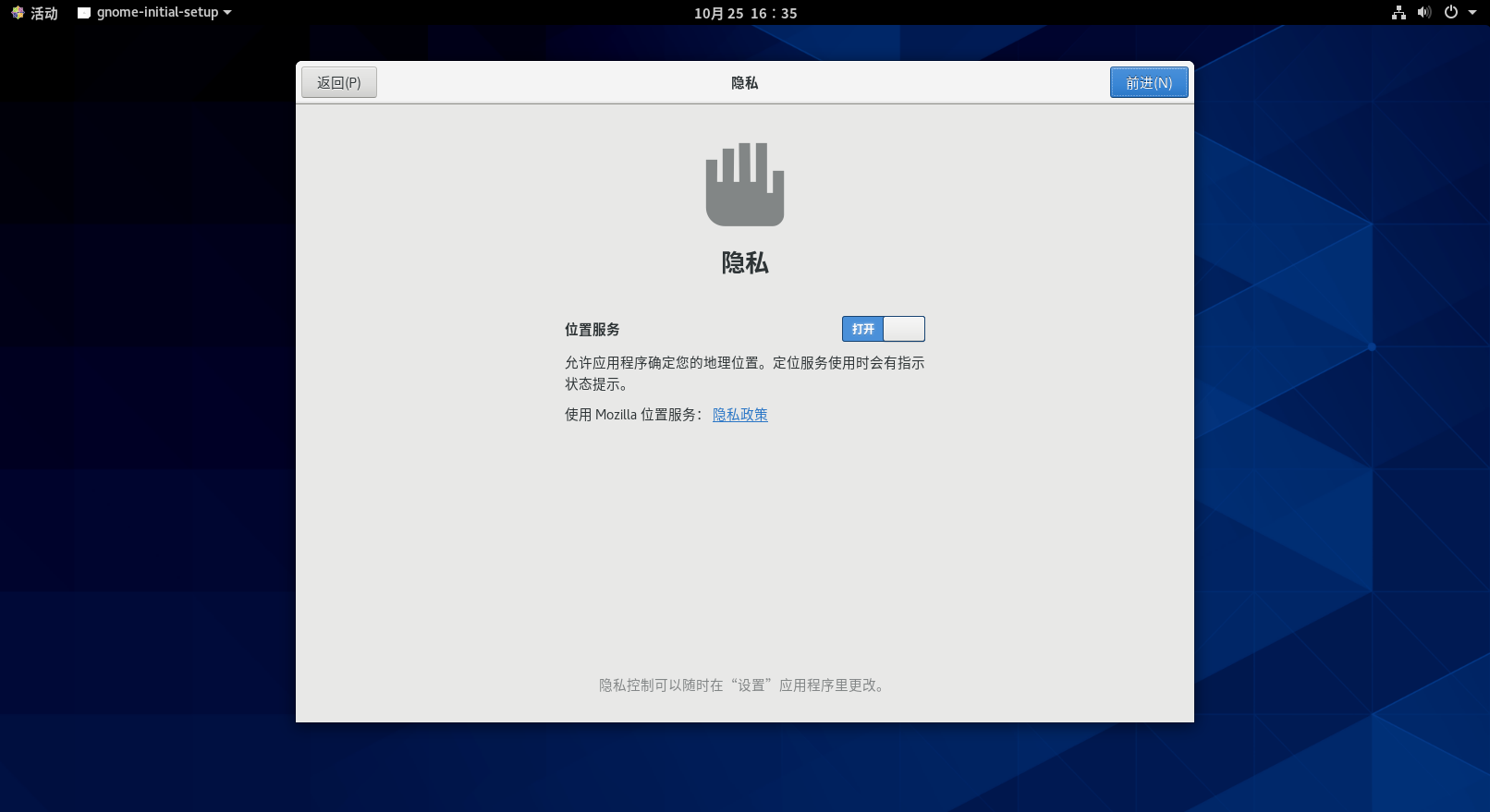This screenshot has width=1490, height=812.
Task: Click the volume speaker icon
Action: [x=1424, y=13]
